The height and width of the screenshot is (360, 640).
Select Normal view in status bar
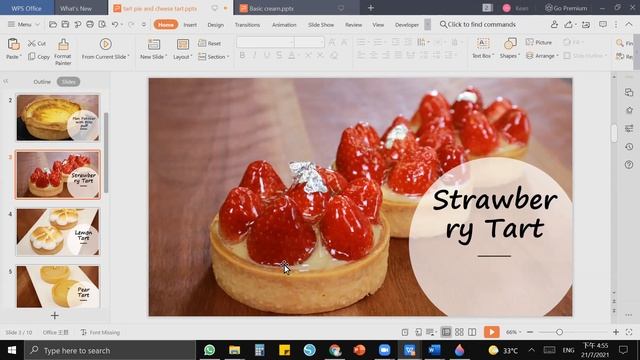(x=446, y=332)
